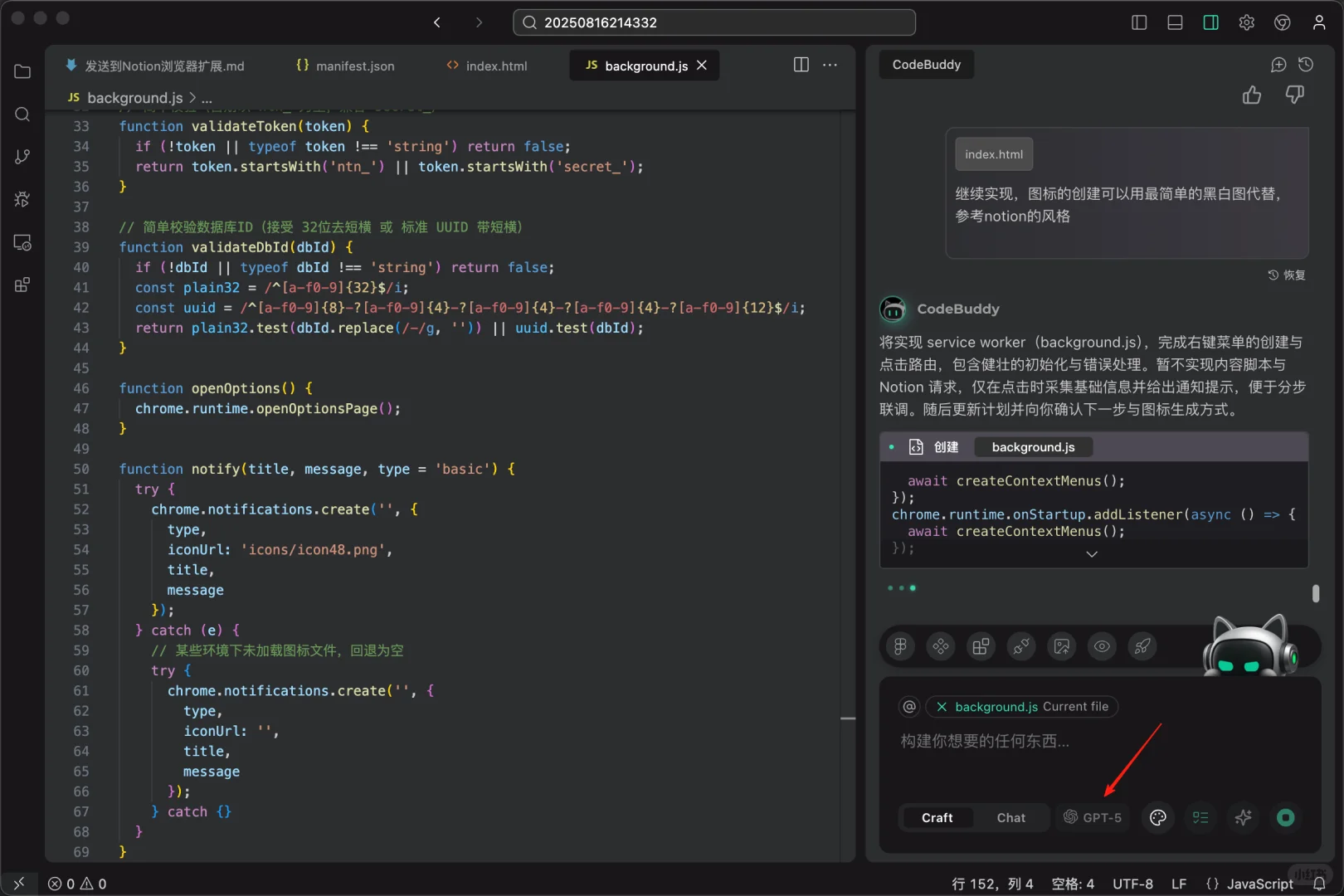Open the editor More Actions ellipsis menu
This screenshot has width=1344, height=896.
(x=830, y=65)
